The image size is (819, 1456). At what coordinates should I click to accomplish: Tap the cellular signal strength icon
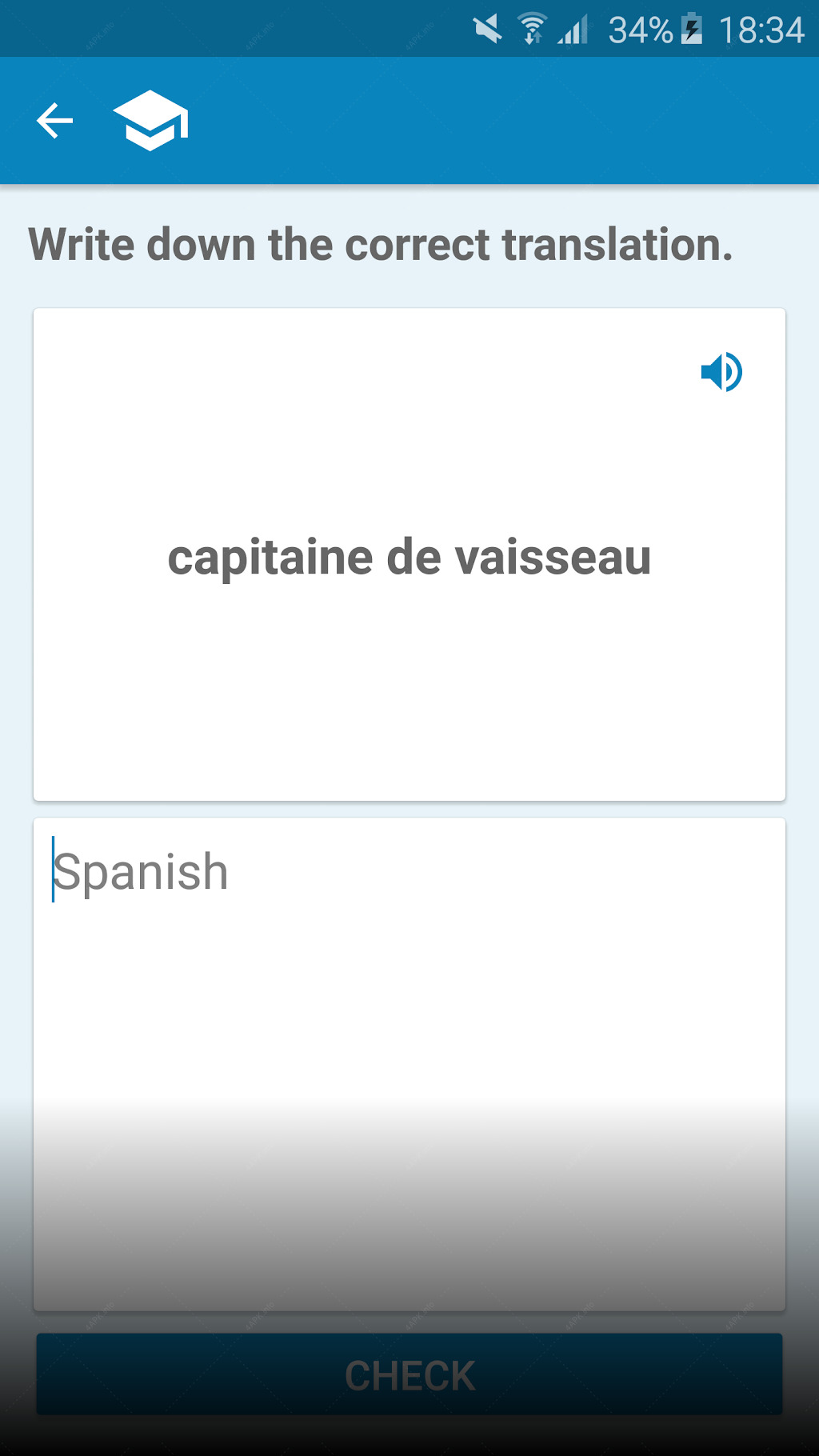click(x=573, y=30)
